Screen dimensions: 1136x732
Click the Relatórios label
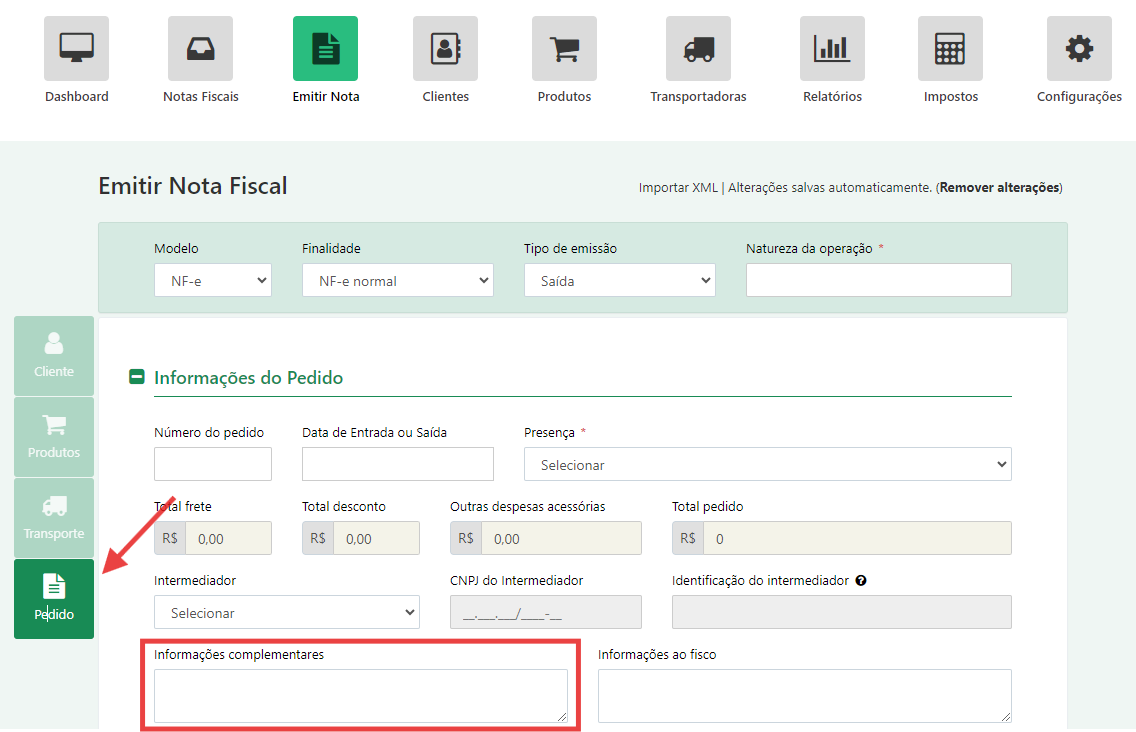(x=832, y=96)
